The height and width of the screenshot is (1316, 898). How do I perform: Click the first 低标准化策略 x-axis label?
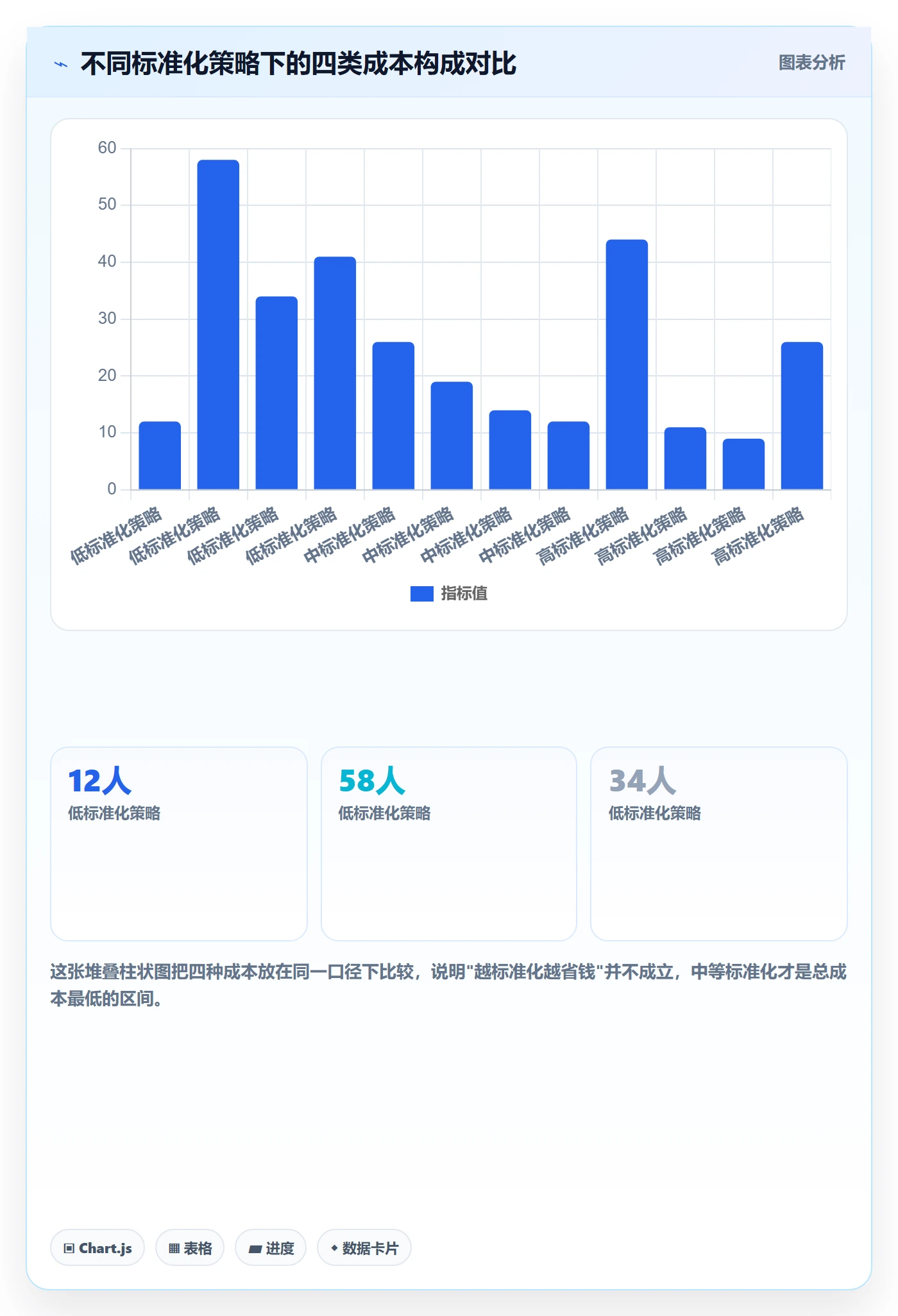116,536
